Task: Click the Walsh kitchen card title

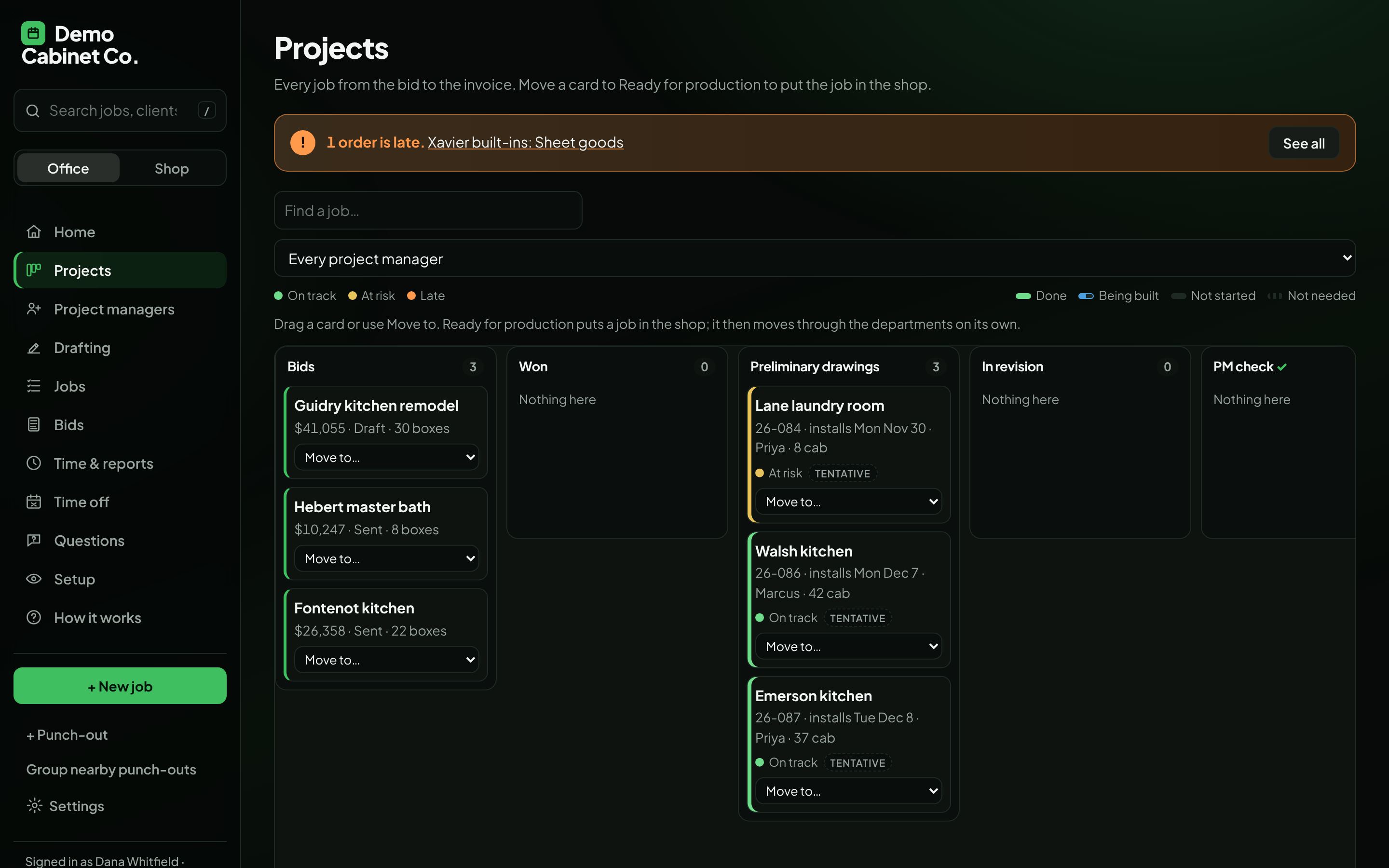Action: click(803, 551)
